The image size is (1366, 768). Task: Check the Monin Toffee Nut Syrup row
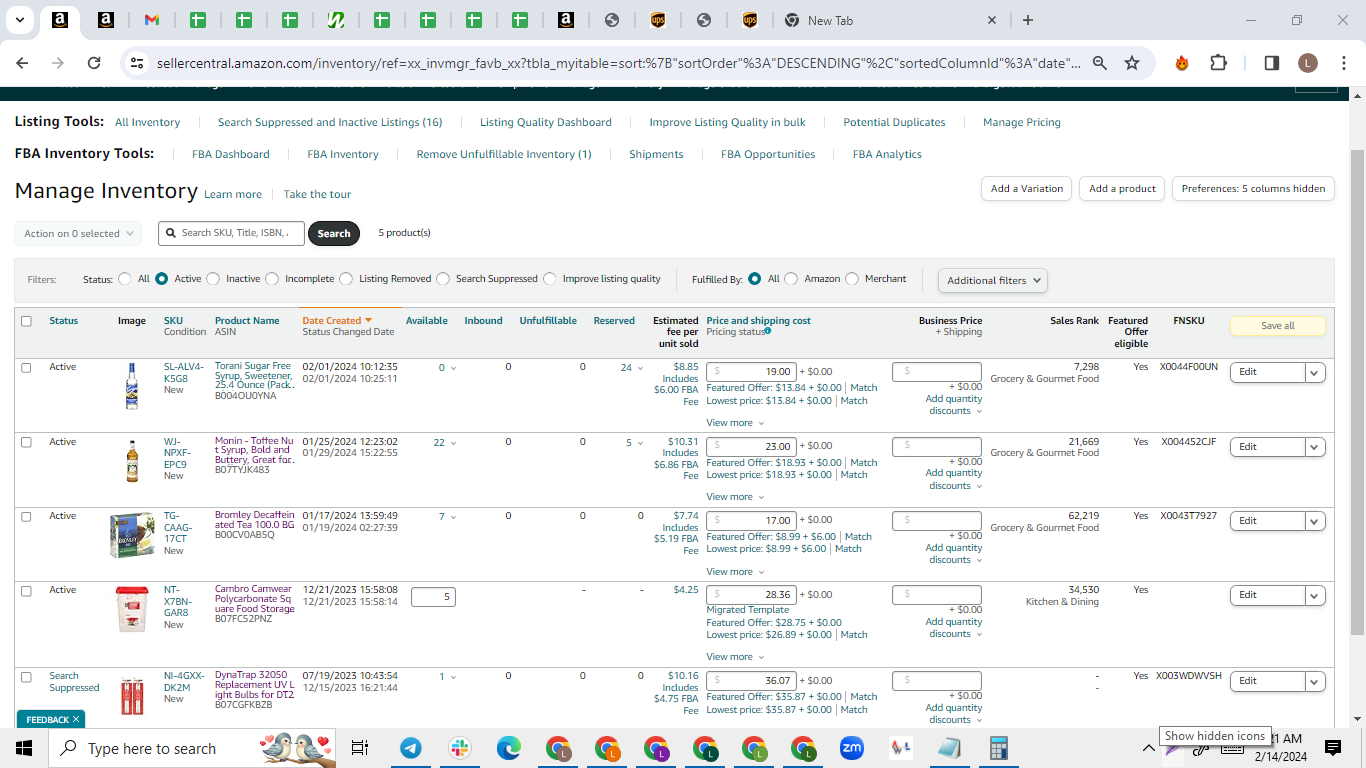coord(26,442)
